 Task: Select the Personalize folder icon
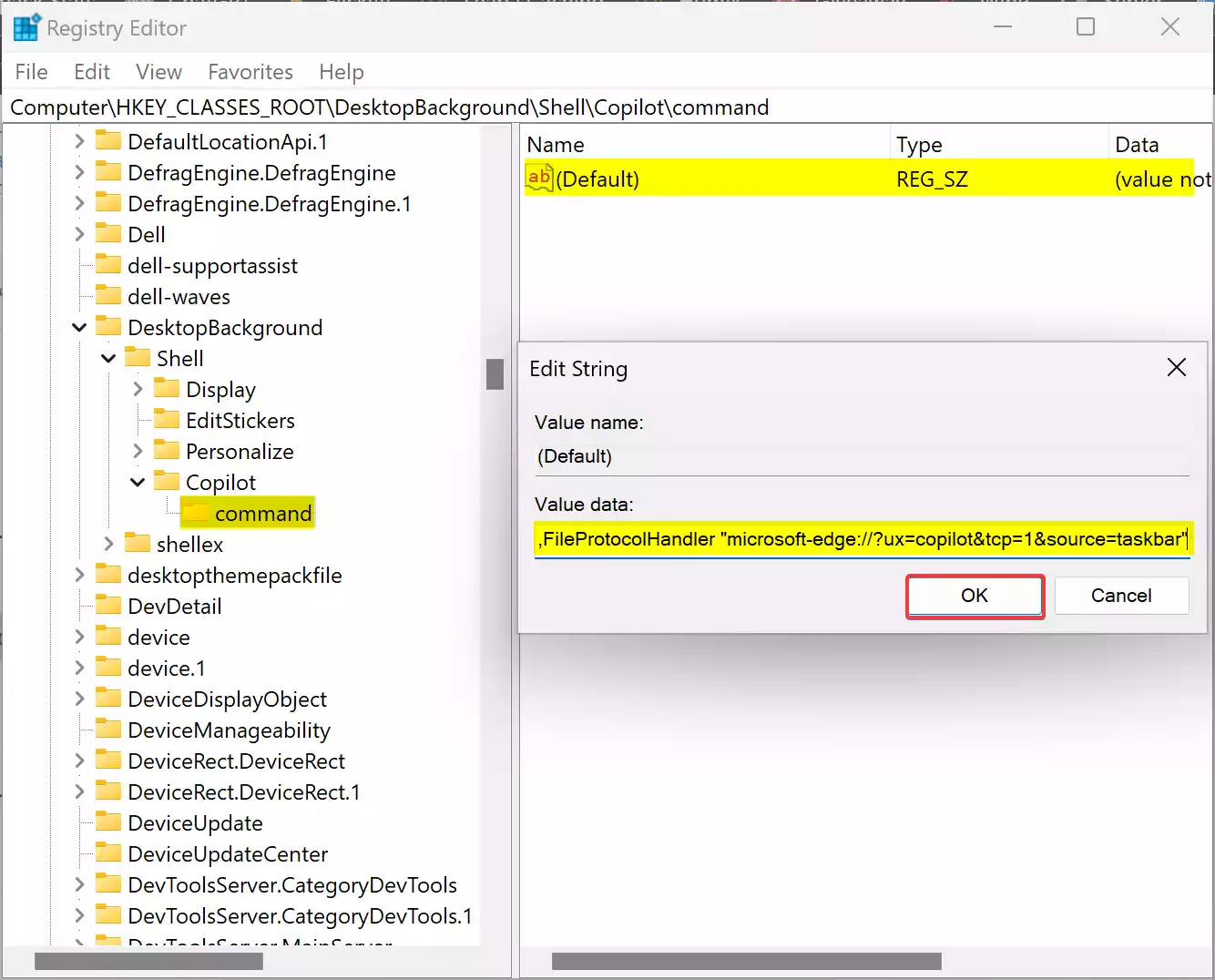(x=167, y=451)
